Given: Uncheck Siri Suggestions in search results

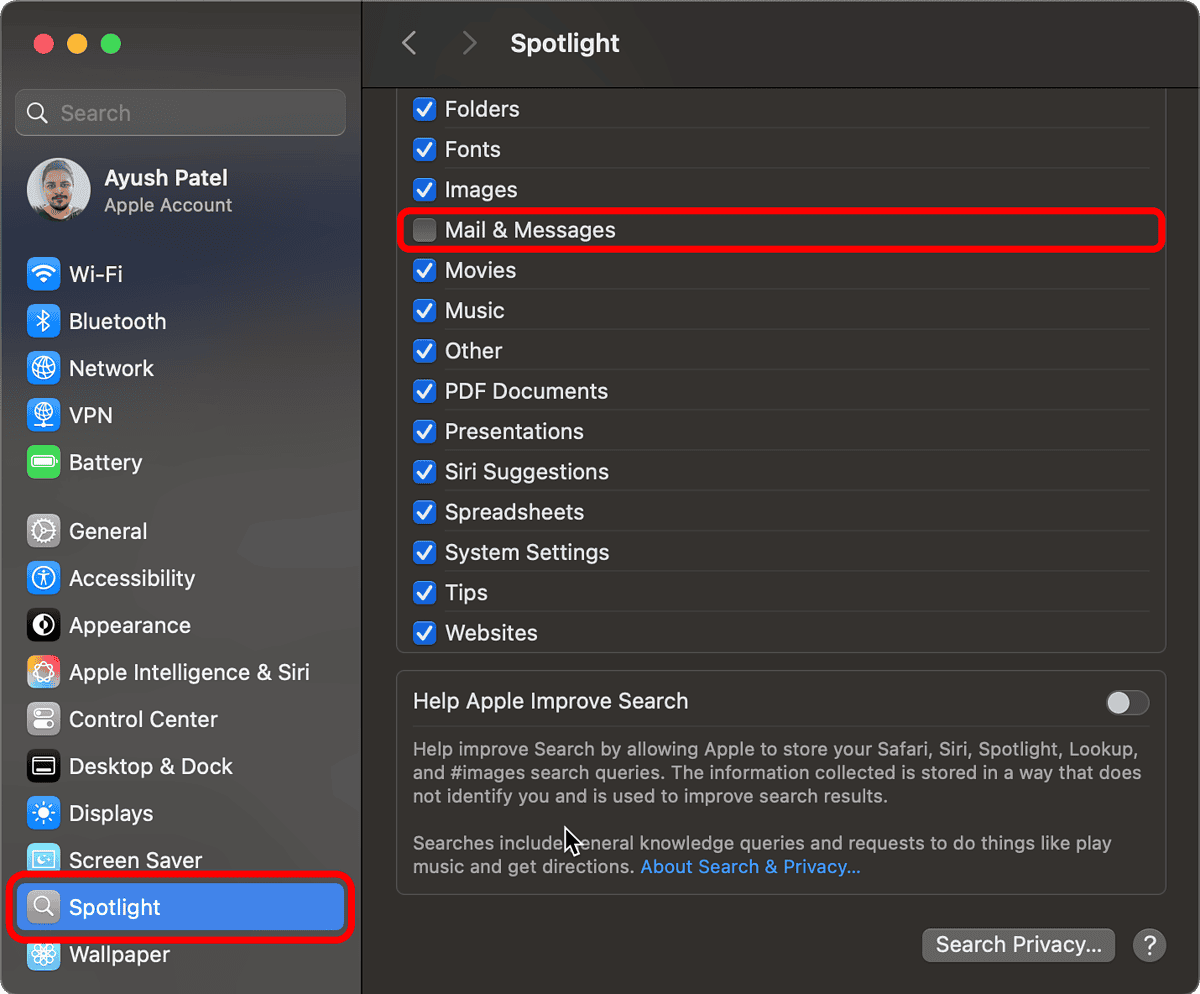Looking at the screenshot, I should 424,471.
